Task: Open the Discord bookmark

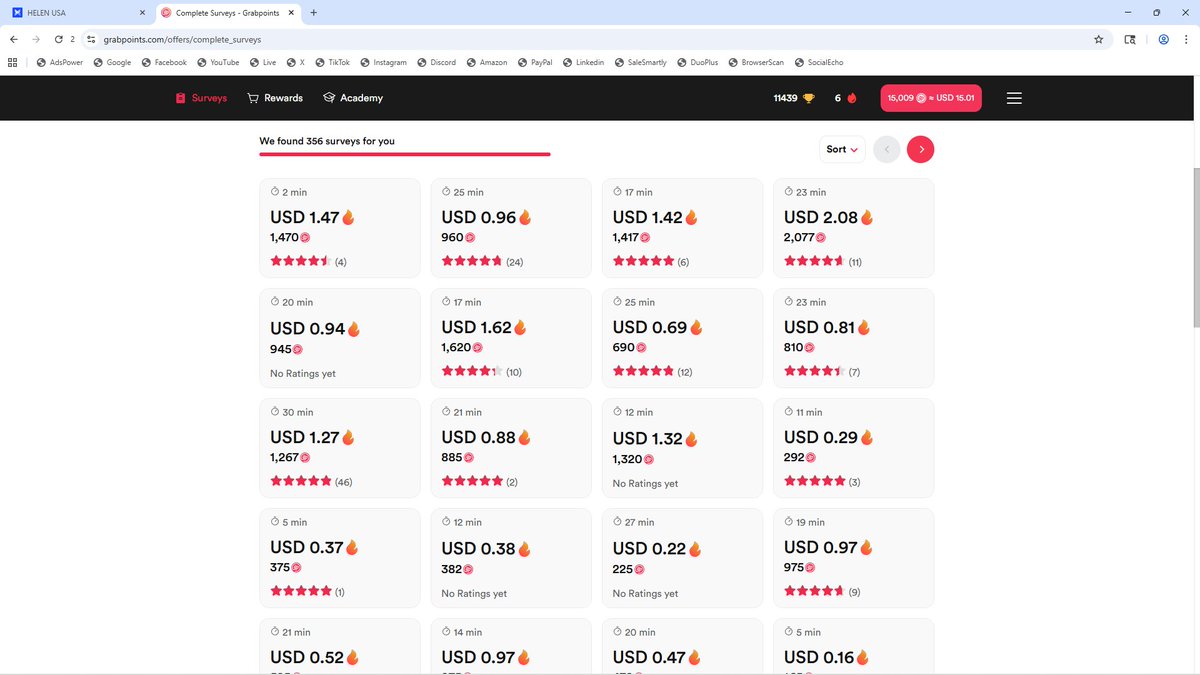Action: point(436,62)
